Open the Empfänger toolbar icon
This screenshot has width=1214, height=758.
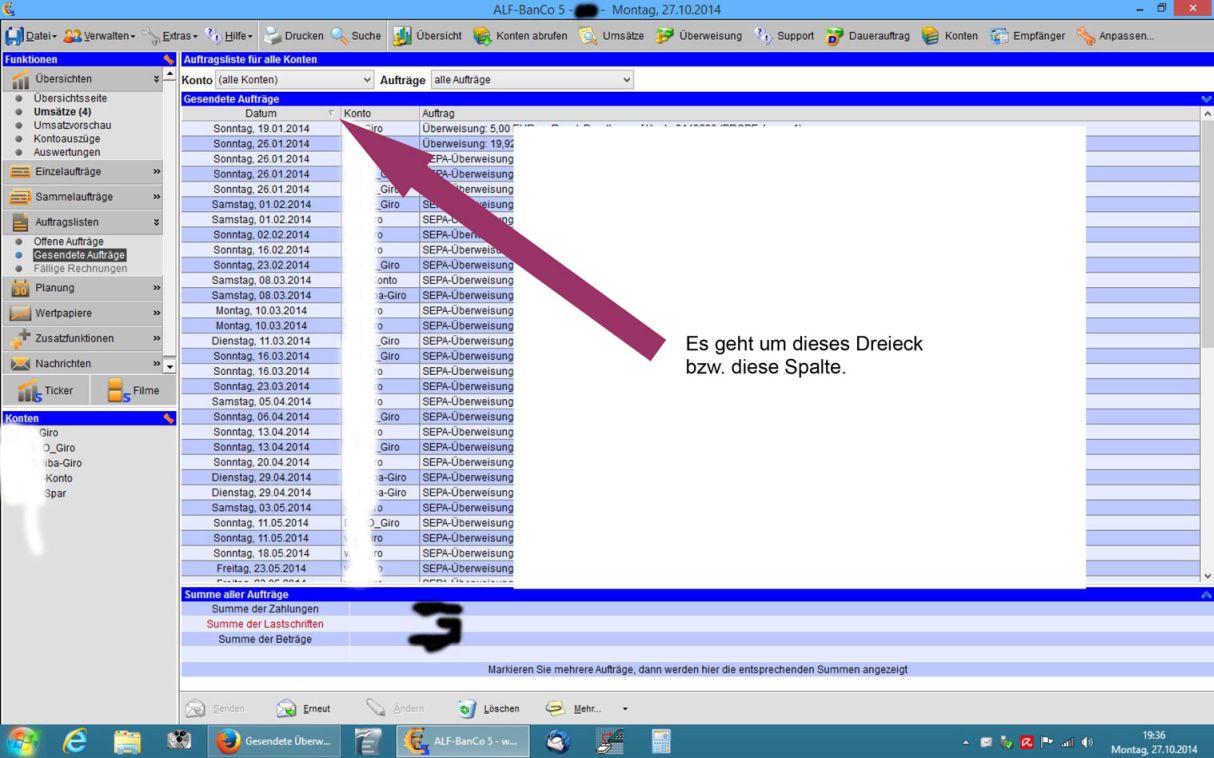(999, 36)
